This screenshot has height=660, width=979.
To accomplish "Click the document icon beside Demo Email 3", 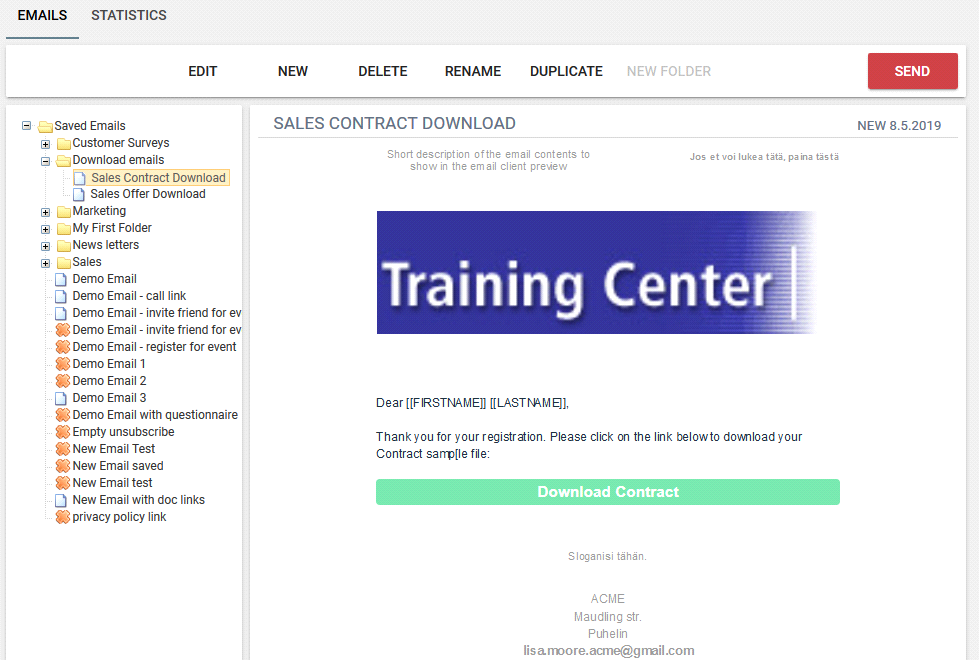I will tap(61, 398).
